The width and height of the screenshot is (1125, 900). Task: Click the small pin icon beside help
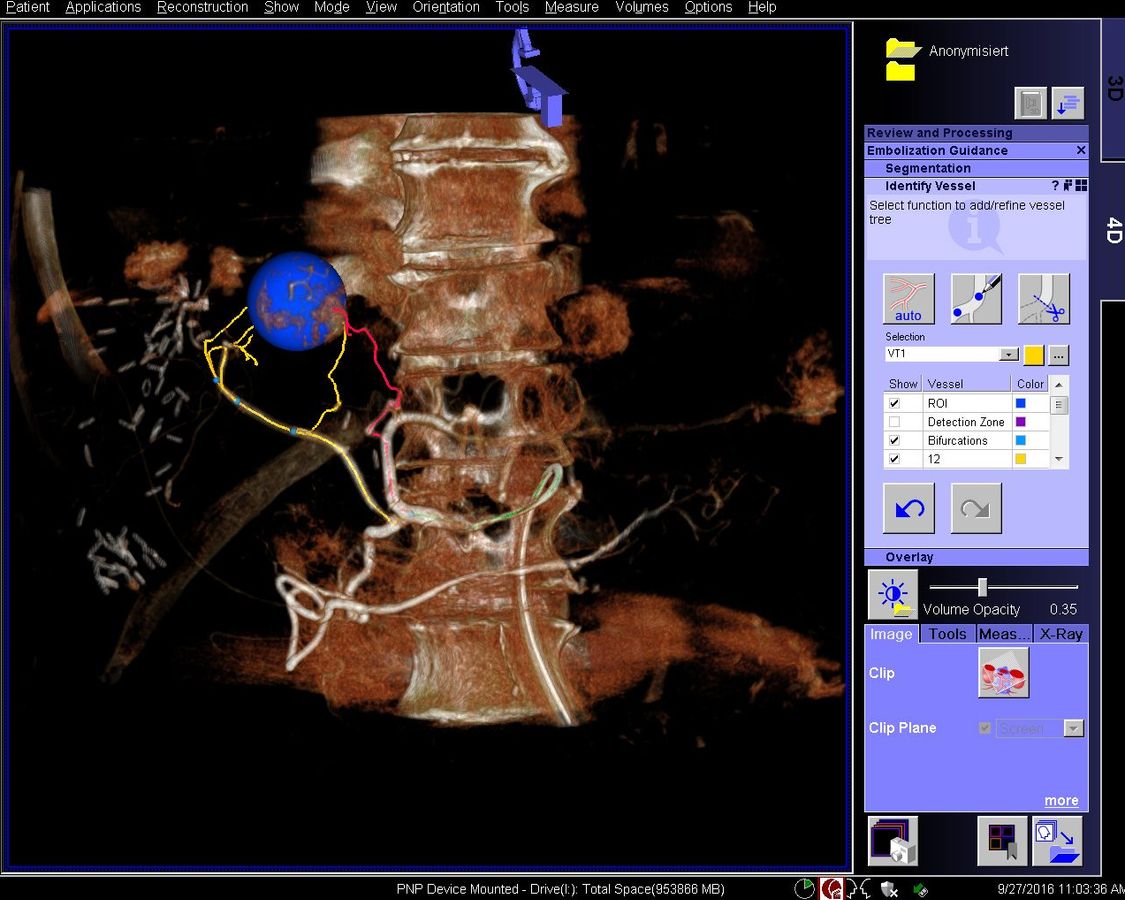(1068, 185)
